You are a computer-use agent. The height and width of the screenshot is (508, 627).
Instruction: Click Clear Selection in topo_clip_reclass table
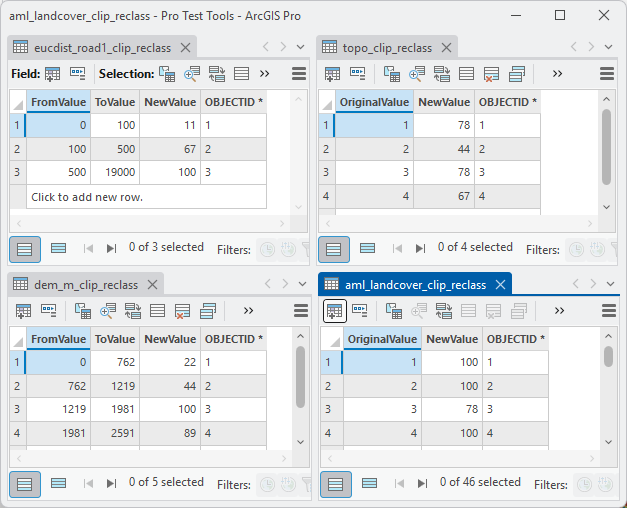click(x=467, y=74)
